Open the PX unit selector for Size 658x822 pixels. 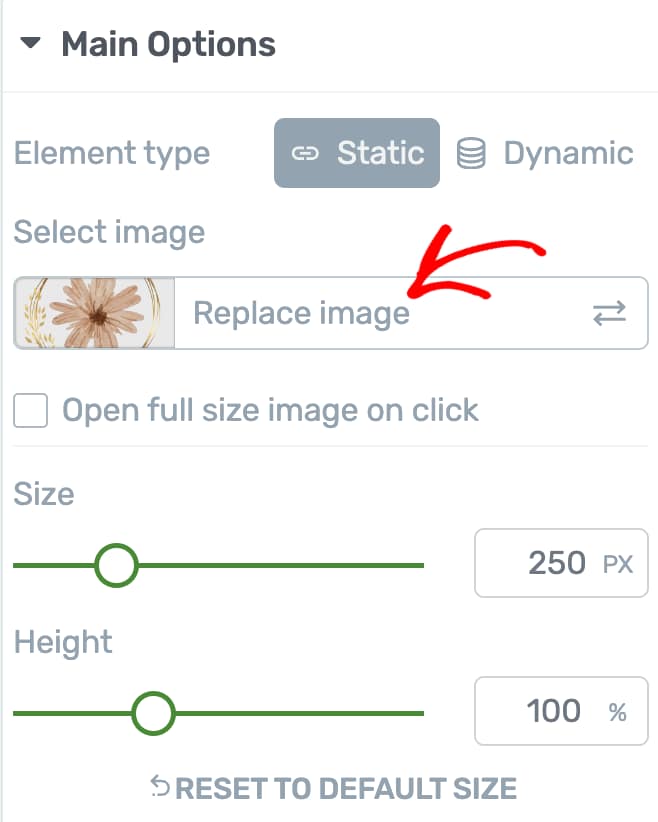[x=618, y=564]
